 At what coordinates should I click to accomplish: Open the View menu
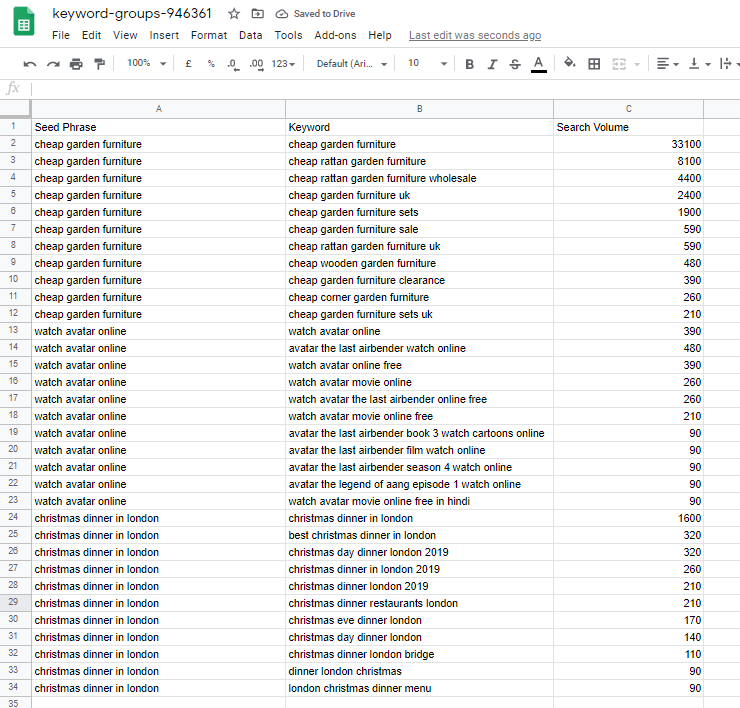pyautogui.click(x=125, y=35)
